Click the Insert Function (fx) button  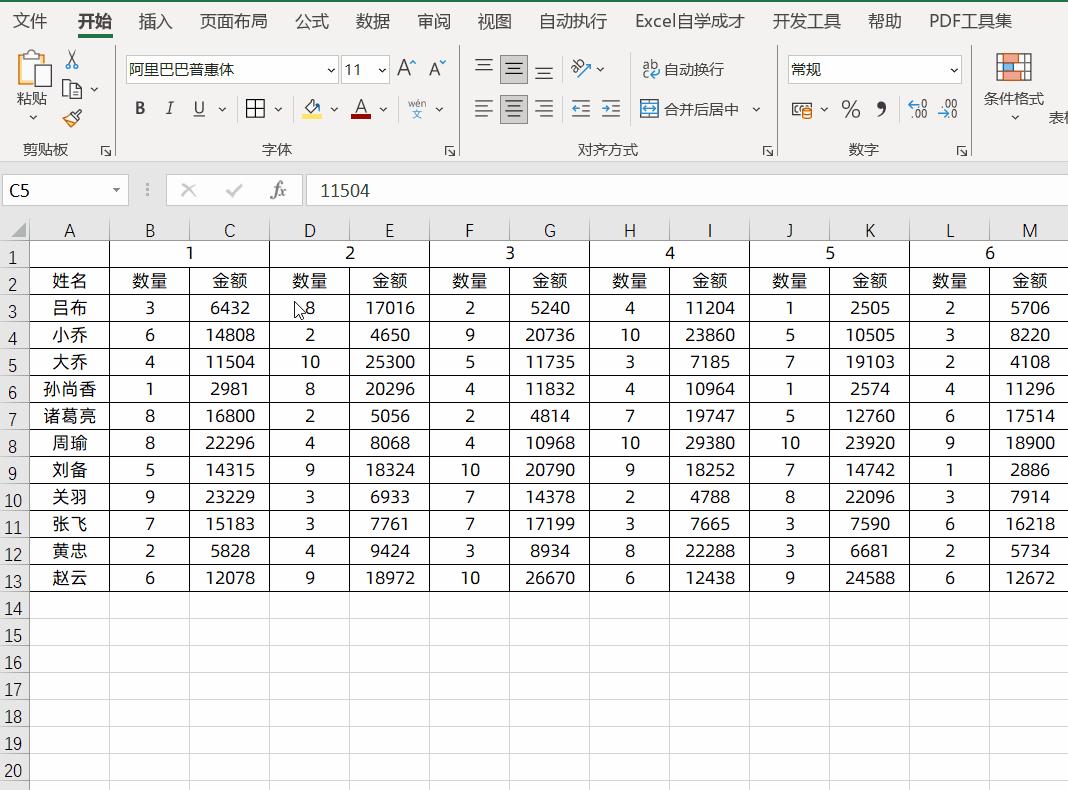pos(279,190)
